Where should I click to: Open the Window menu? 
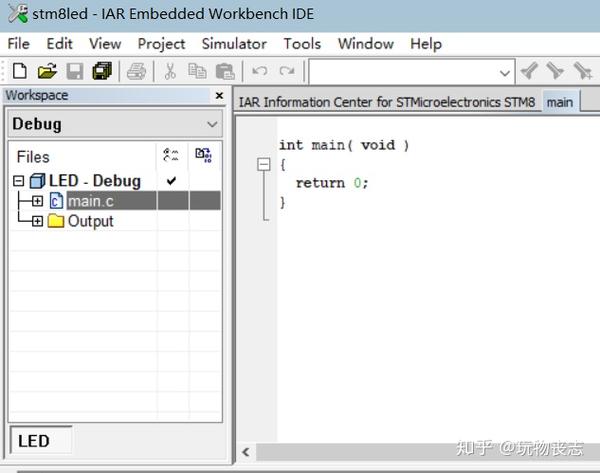click(x=366, y=44)
